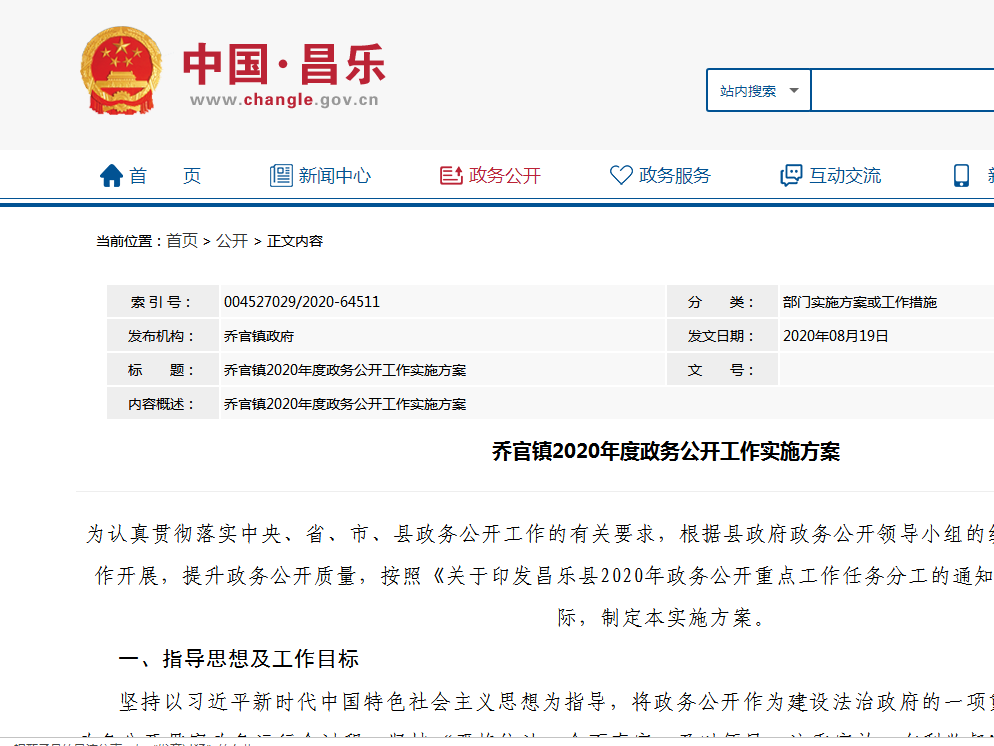994x746 pixels.
Task: Open the 新闻中心 menu text
Action: [x=335, y=176]
